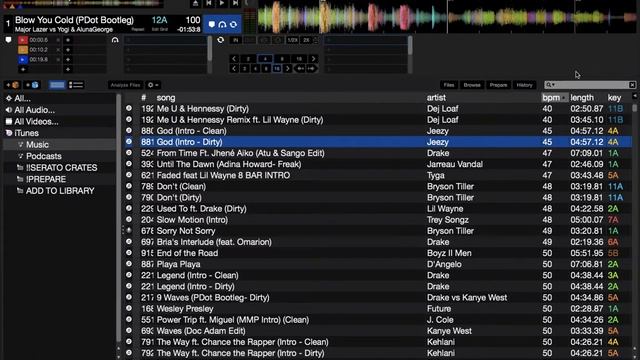Click the headphone icon above the saved loops list
Viewport: 640px width, 360px height.
pyautogui.click(x=115, y=40)
